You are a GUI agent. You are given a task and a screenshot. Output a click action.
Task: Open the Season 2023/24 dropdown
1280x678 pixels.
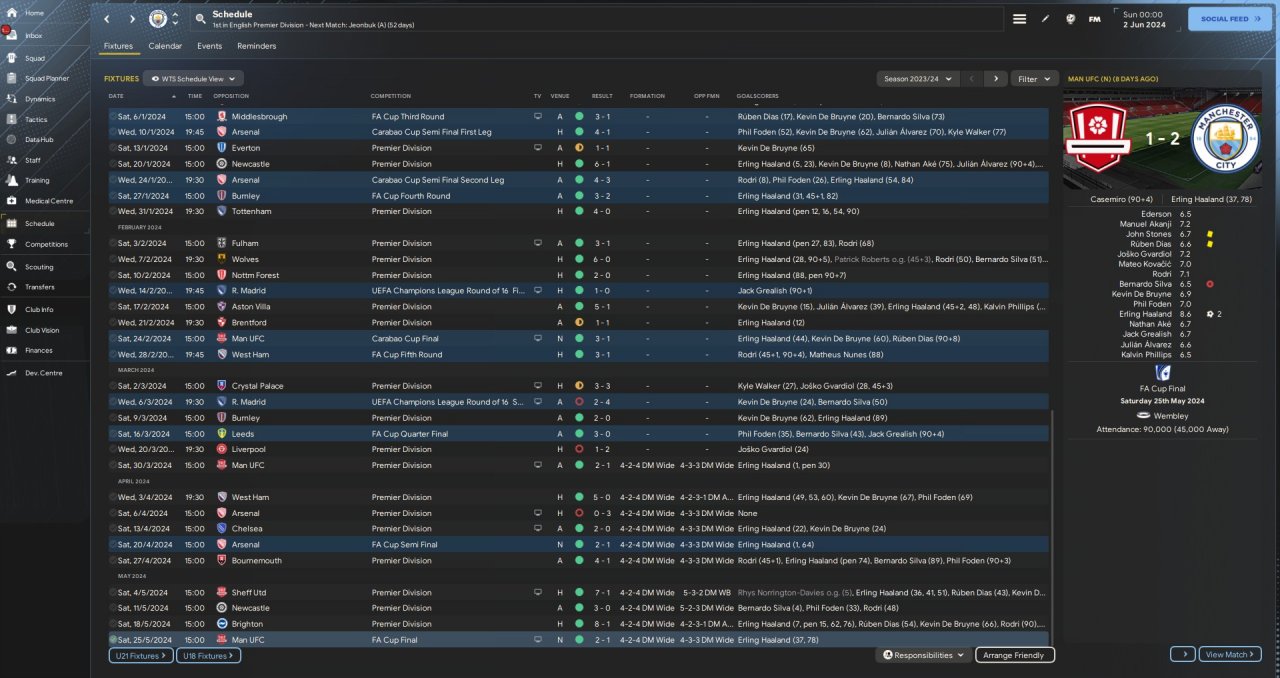[918, 78]
